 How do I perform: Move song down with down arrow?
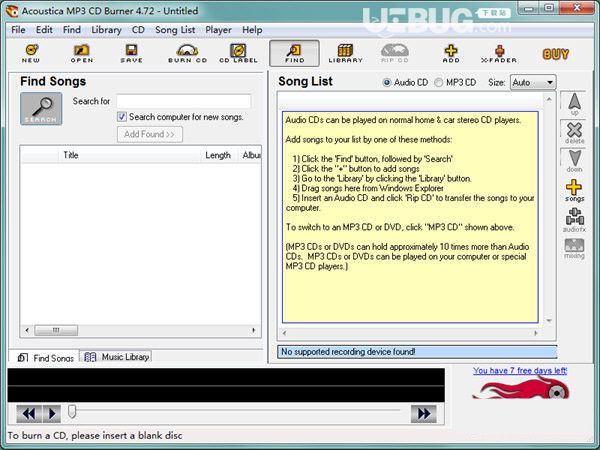coord(574,161)
